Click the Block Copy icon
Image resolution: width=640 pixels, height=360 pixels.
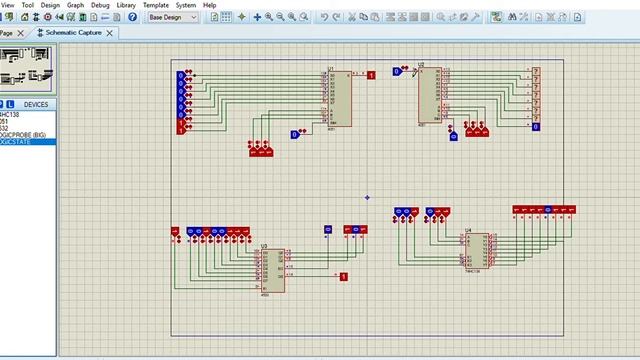pyautogui.click(x=391, y=17)
